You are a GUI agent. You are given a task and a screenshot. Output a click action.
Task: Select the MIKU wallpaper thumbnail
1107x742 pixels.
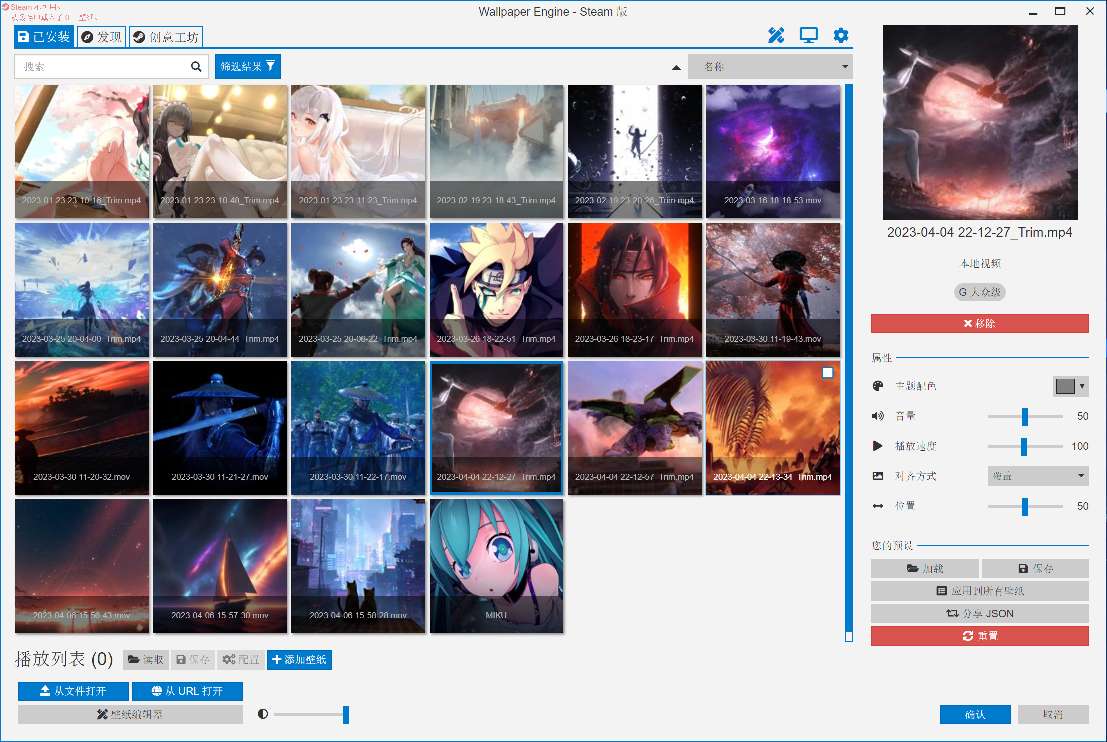coord(496,566)
